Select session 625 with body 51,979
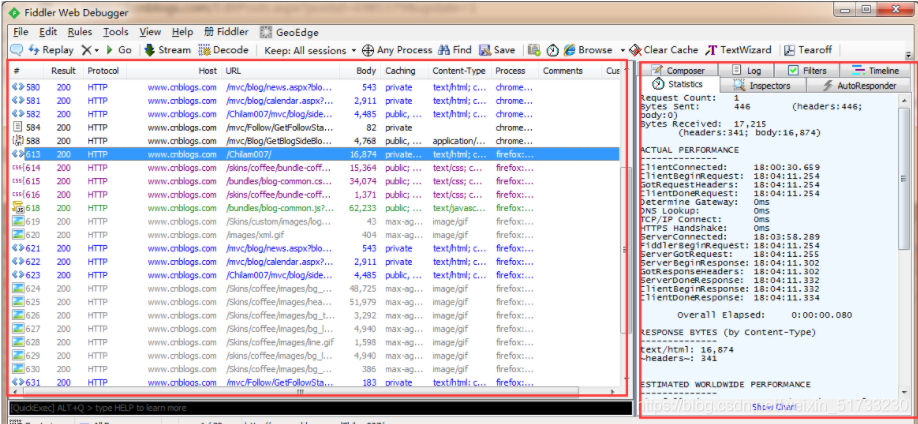The width and height of the screenshot is (918, 424). click(x=315, y=302)
